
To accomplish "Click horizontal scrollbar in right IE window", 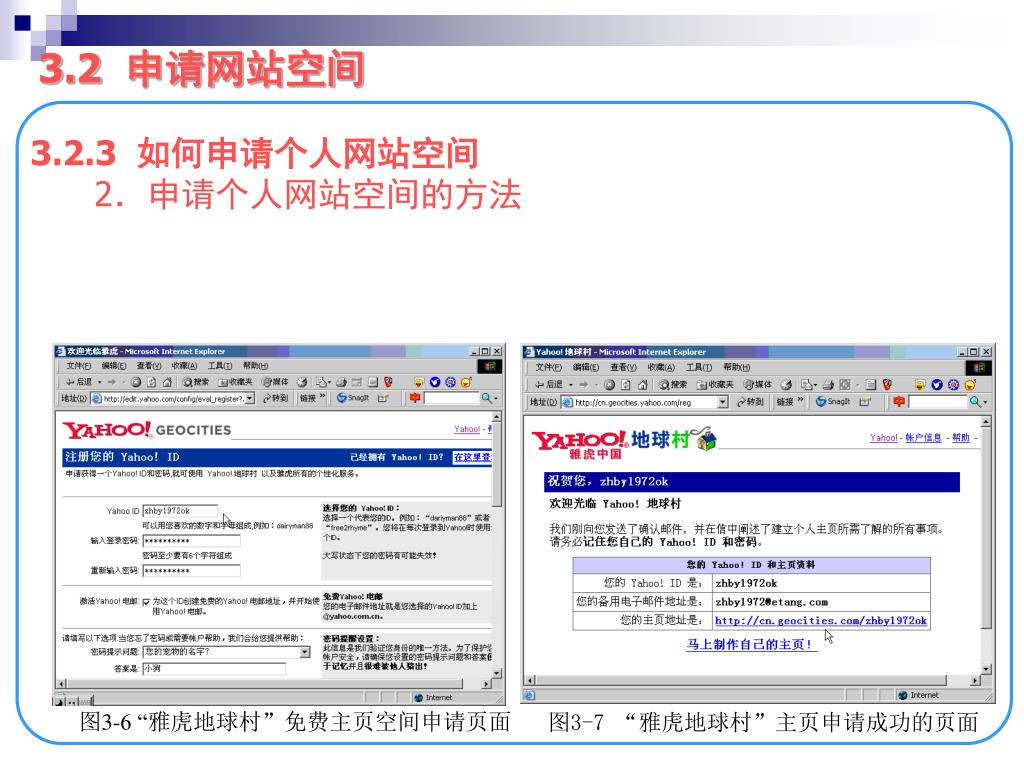I will [753, 680].
